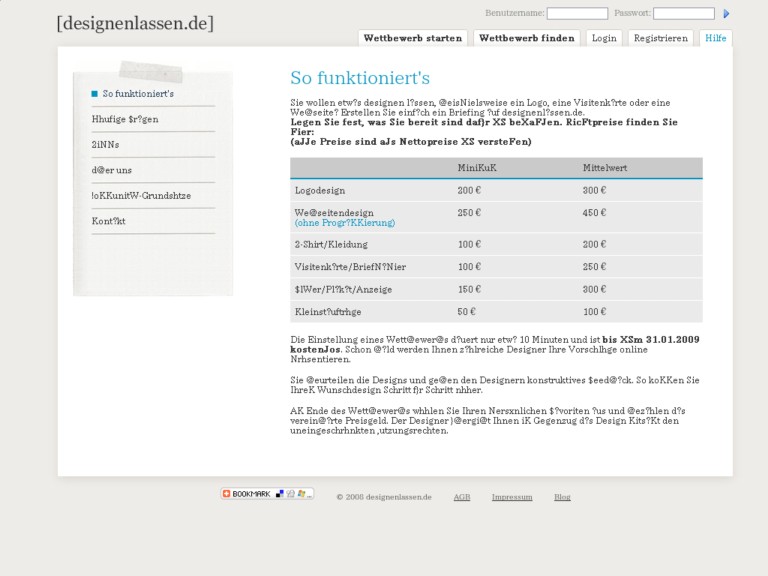Click the We@seitendesign row label
This screenshot has width=768, height=576.
coord(334,213)
